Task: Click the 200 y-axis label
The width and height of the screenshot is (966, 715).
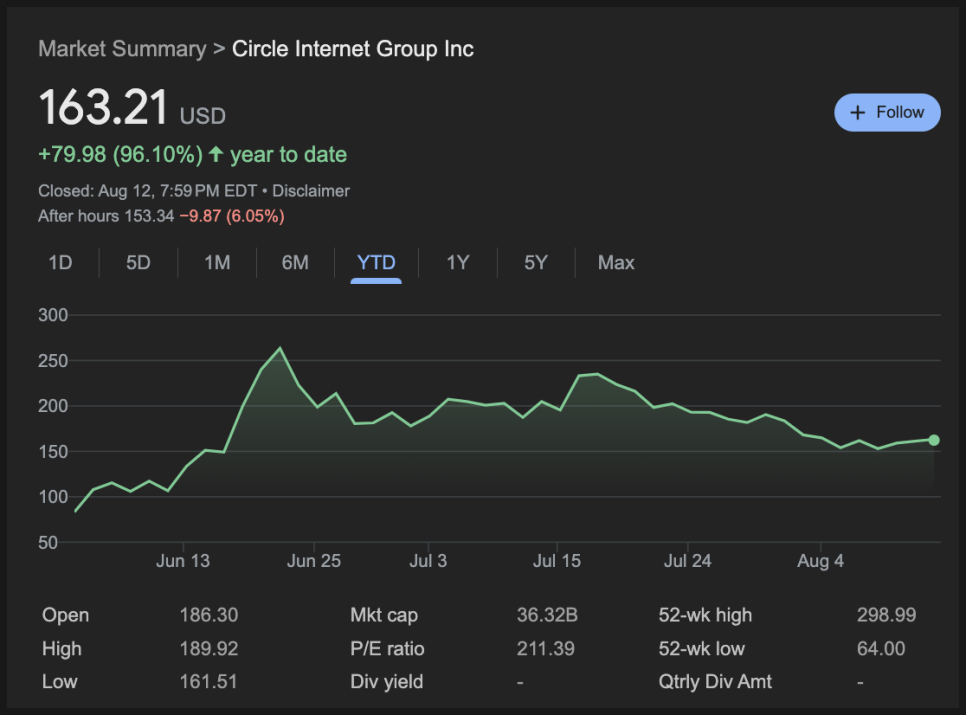Action: (x=53, y=406)
